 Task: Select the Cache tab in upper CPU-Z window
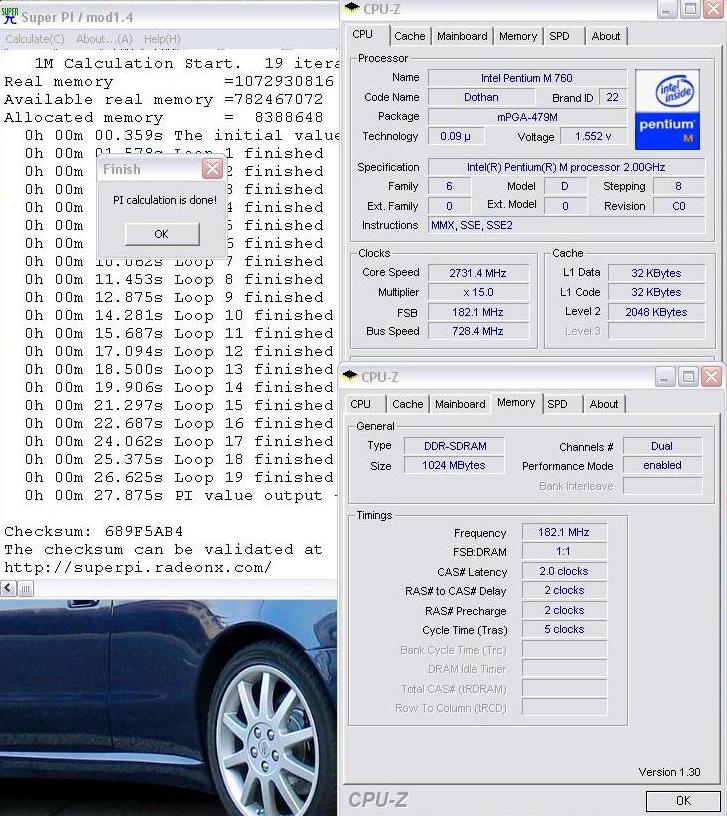coord(410,36)
